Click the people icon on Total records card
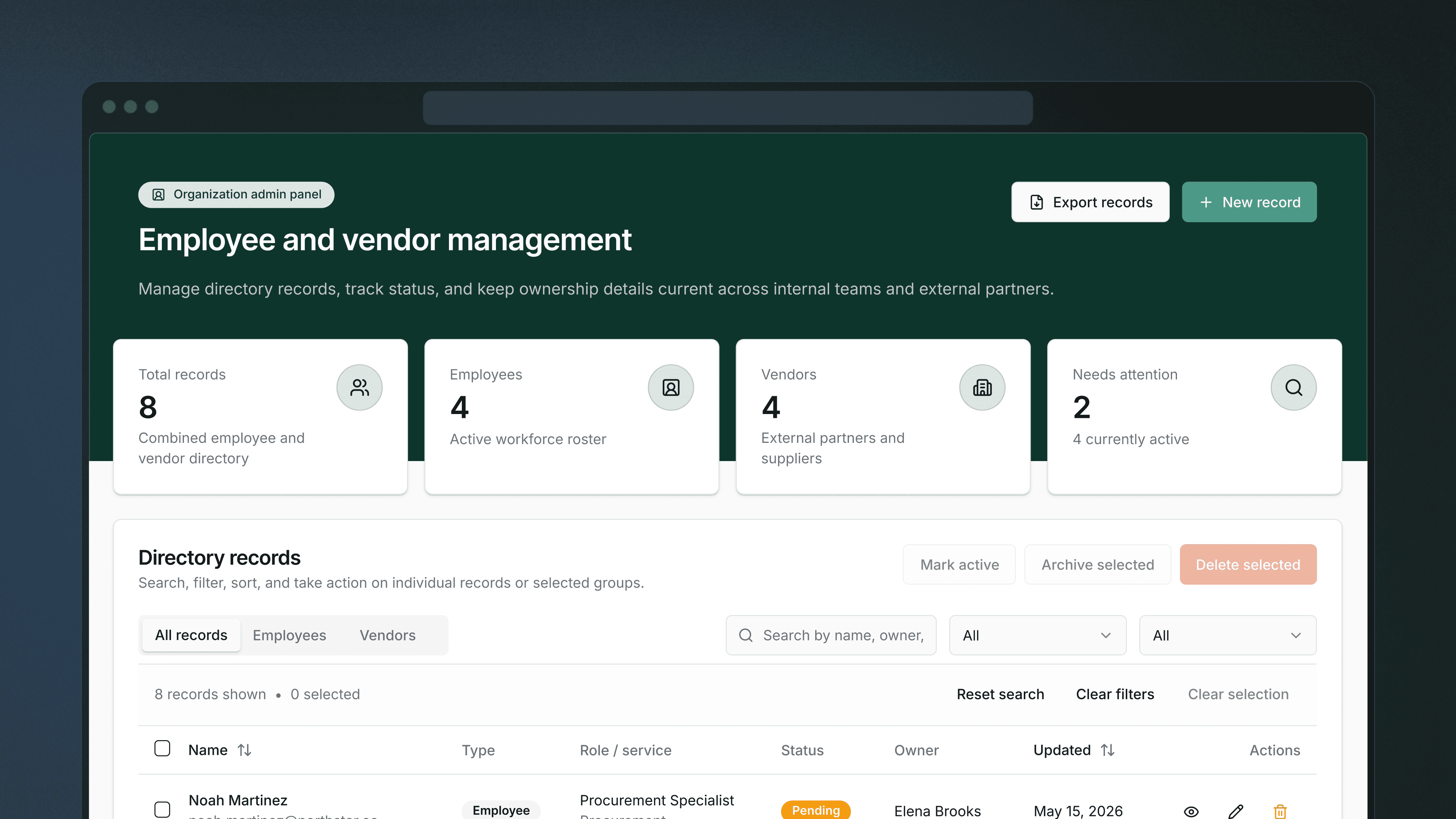The height and width of the screenshot is (819, 1456). 359,387
